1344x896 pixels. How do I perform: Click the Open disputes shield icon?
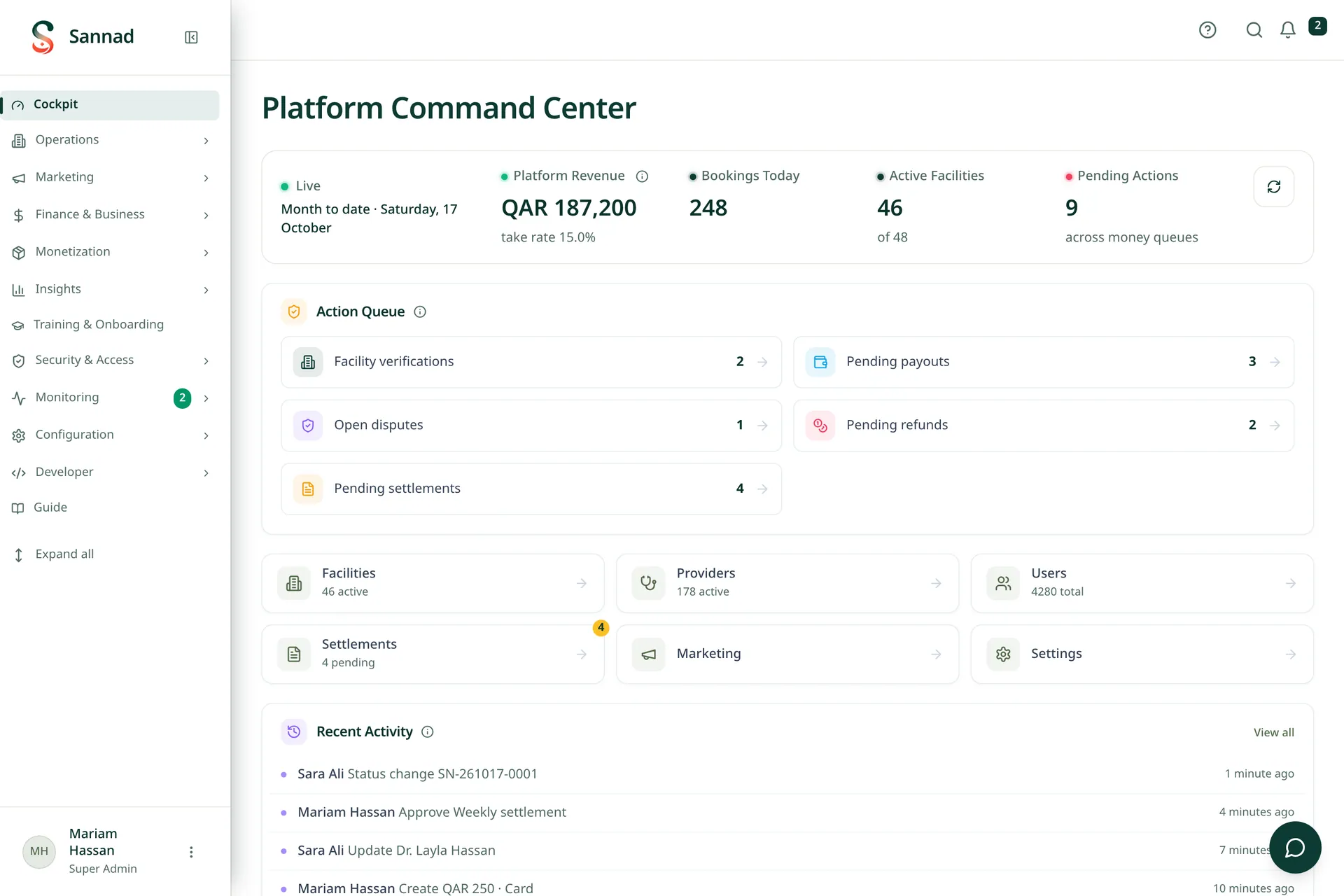308,426
